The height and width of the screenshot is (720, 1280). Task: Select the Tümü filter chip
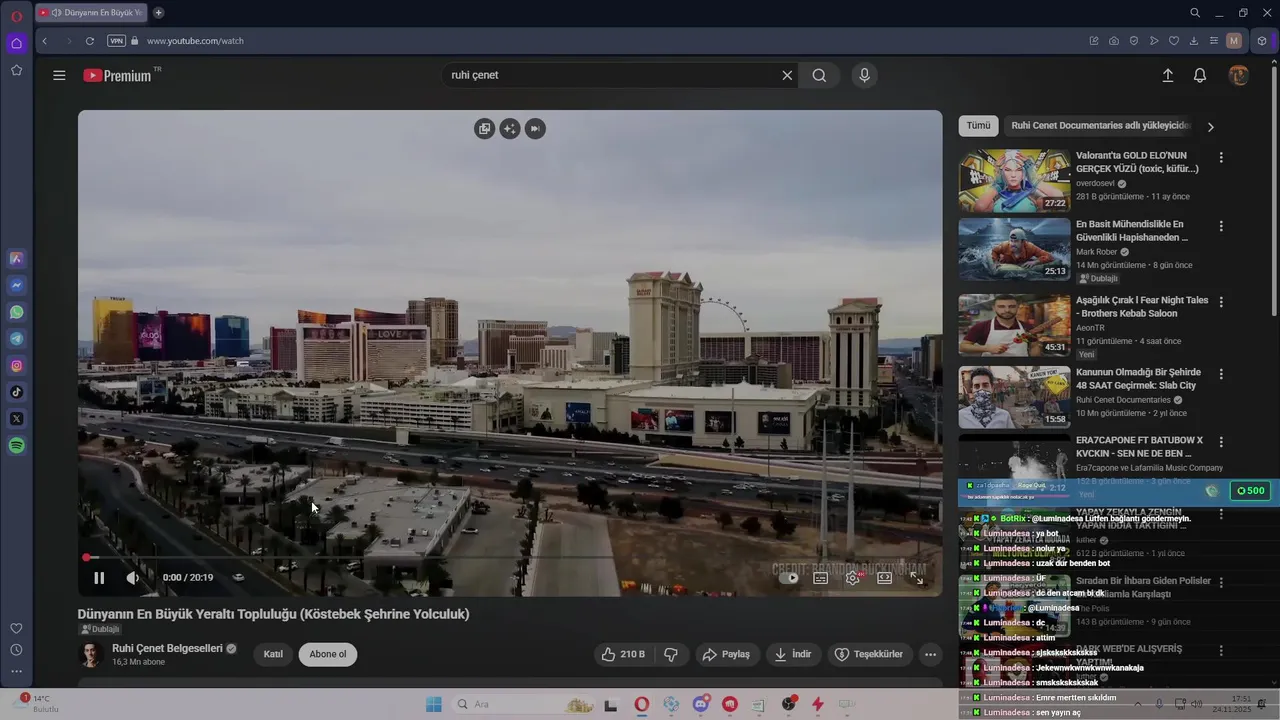click(978, 126)
